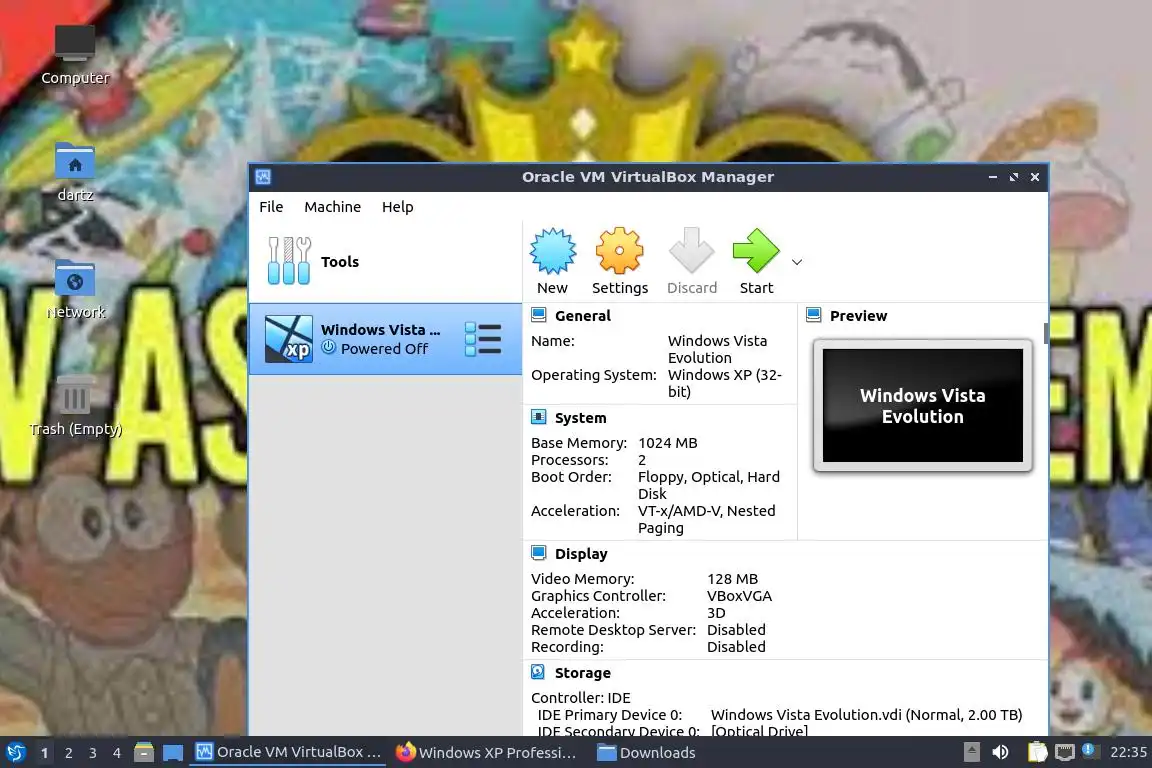Click the 'VBoxVGA' graphics controller value
Viewport: 1152px width, 768px height.
739,596
